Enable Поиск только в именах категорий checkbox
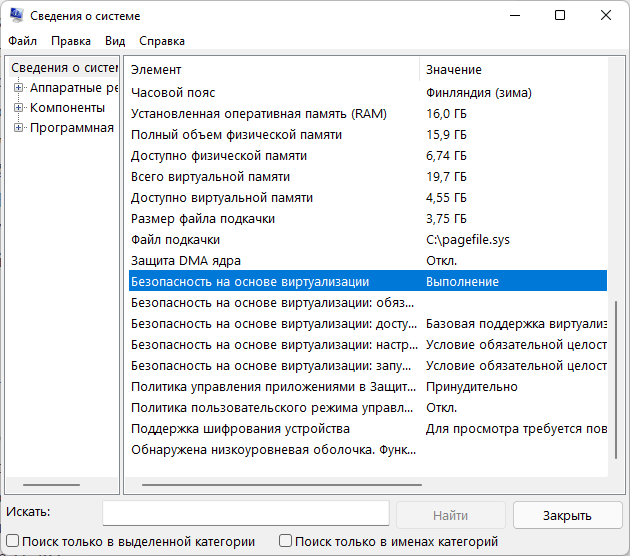This screenshot has width=630, height=556. pyautogui.click(x=285, y=541)
